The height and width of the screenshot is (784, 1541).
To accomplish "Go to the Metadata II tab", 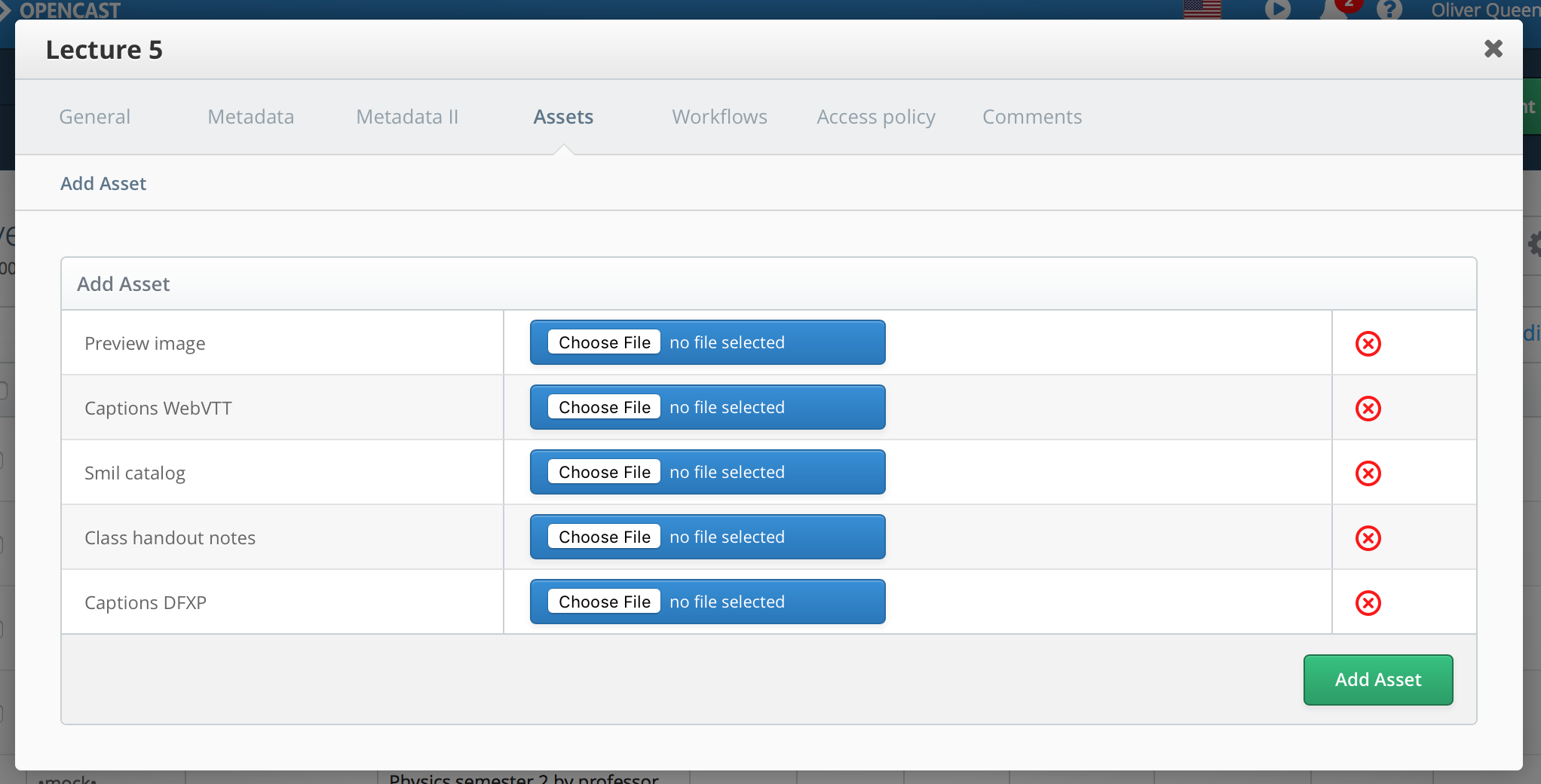I will (x=407, y=117).
